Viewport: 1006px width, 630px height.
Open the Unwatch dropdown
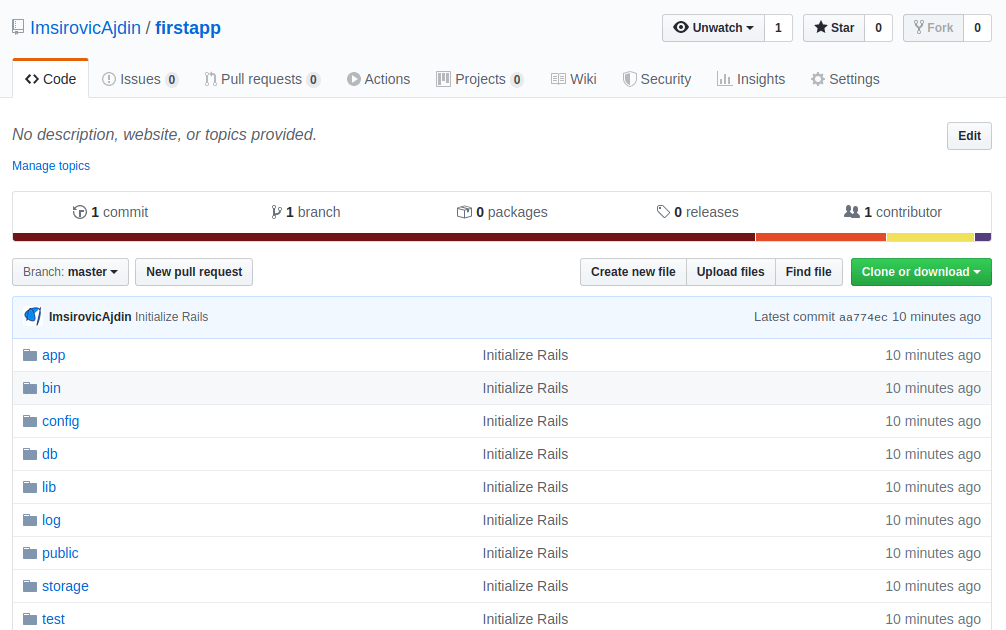point(713,28)
